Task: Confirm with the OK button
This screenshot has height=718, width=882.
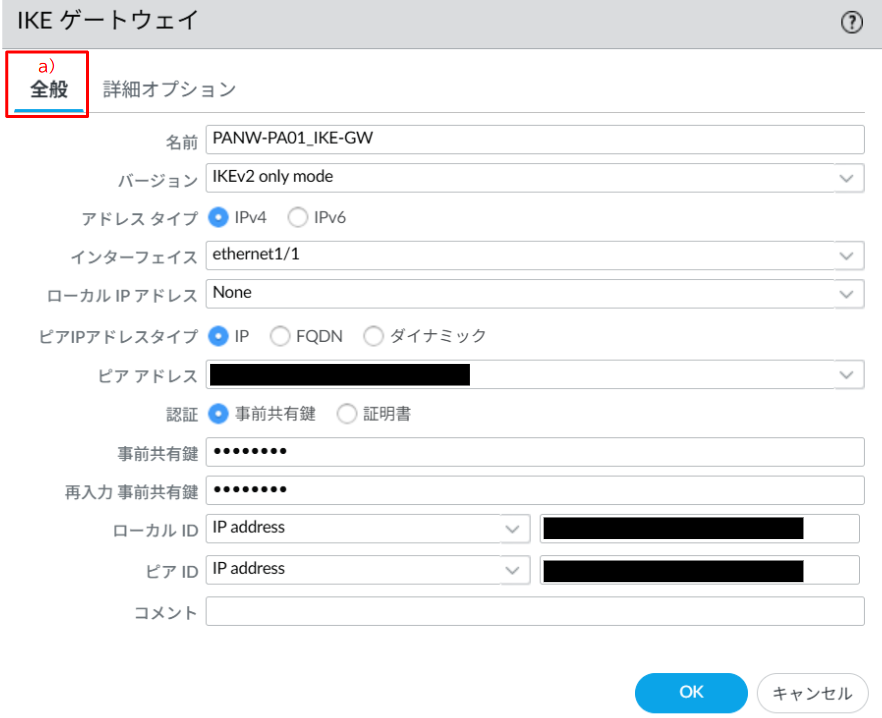Action: pos(691,693)
